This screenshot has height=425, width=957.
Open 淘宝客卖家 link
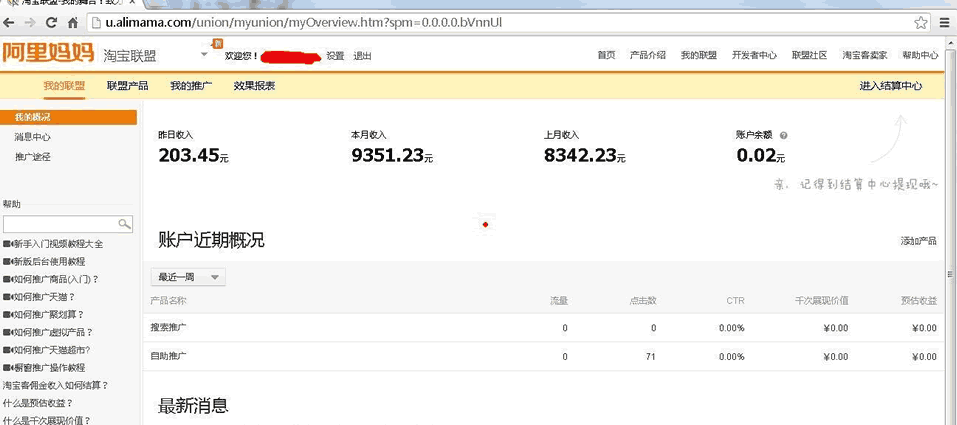click(865, 55)
